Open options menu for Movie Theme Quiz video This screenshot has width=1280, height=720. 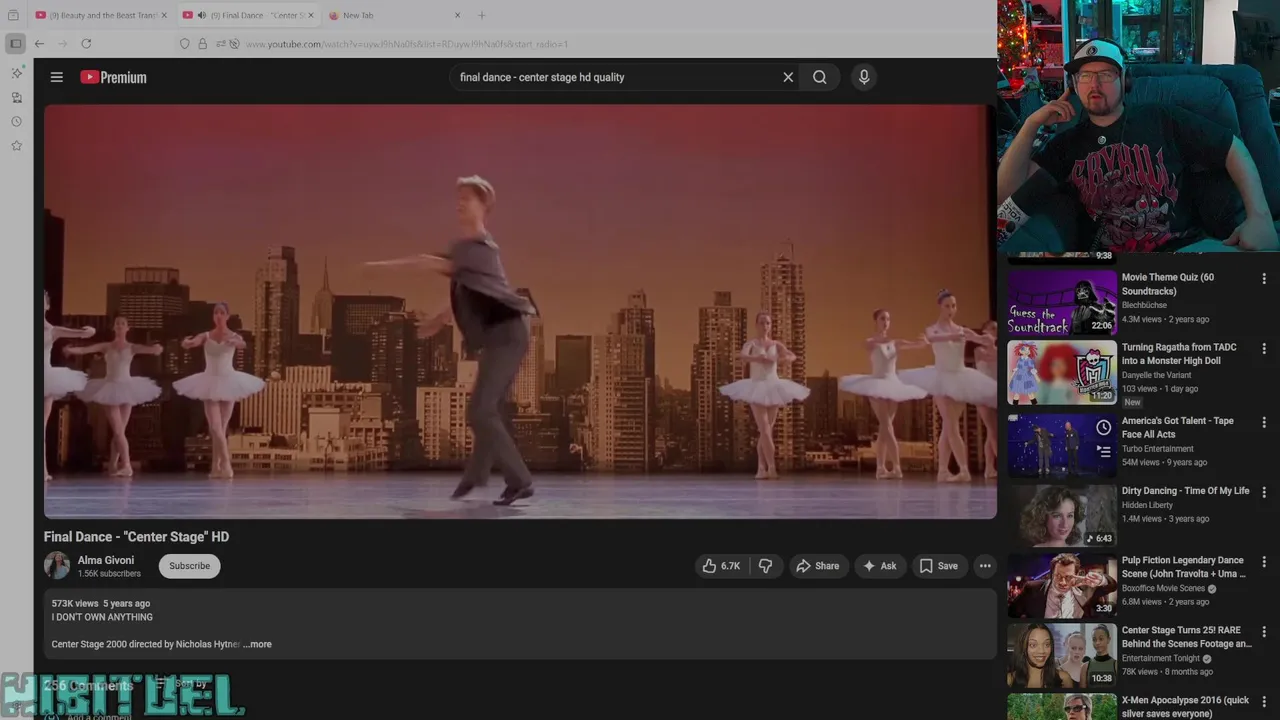(1264, 279)
